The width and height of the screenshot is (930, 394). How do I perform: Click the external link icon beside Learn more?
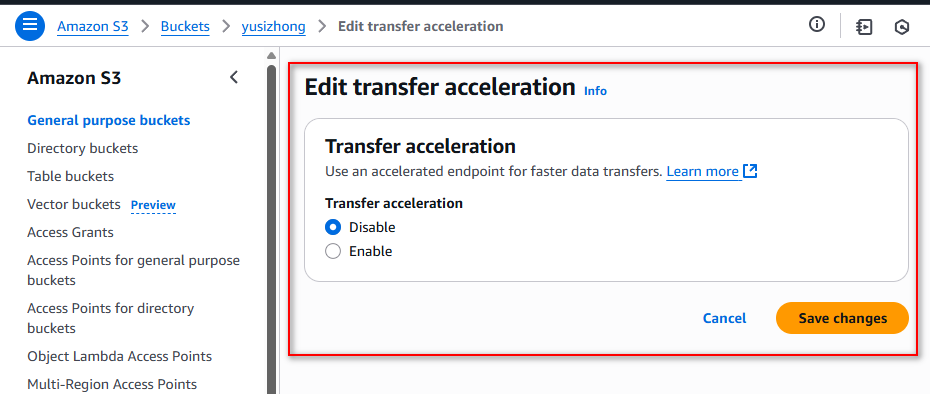point(750,171)
